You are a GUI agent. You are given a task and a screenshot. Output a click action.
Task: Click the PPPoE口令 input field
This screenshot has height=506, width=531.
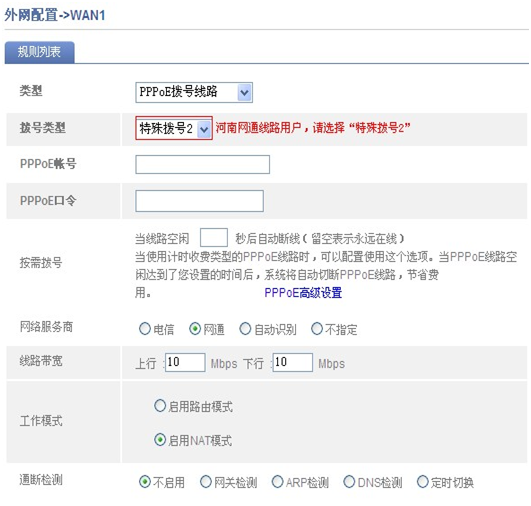[x=199, y=201]
